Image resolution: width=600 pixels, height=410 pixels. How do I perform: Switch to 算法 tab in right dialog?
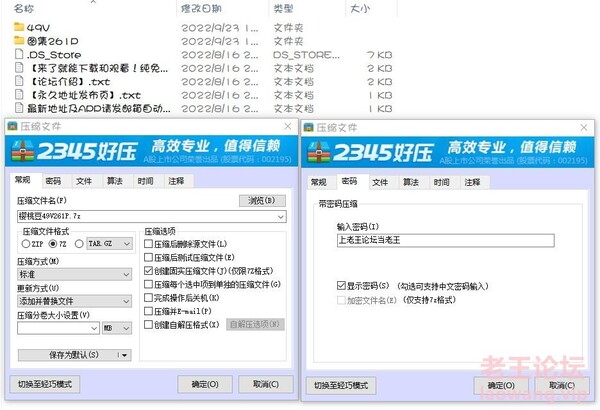point(411,182)
